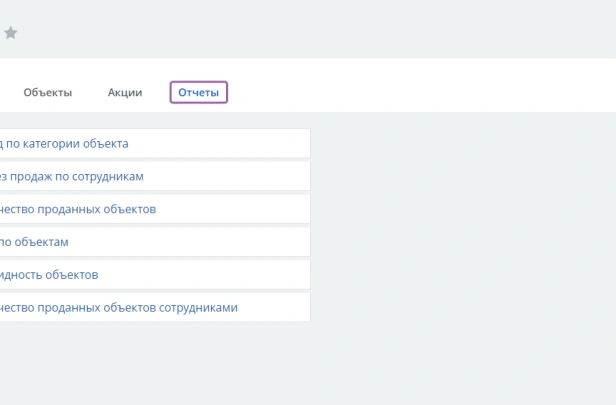Viewport: 616px width, 405px height.
Task: Click the purple-outlined Отчеты tab
Action: pyautogui.click(x=198, y=93)
